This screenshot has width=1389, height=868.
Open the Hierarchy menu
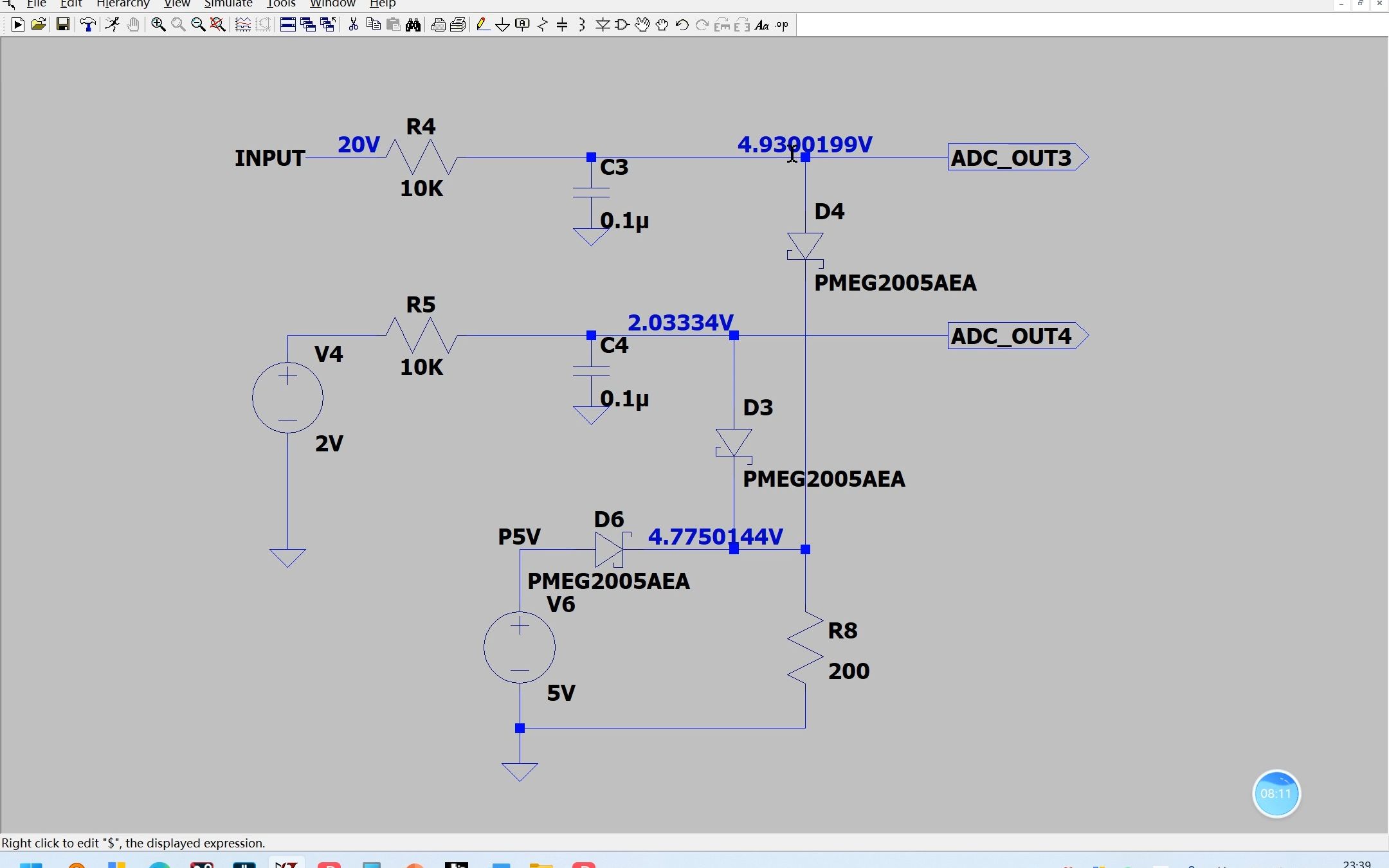pyautogui.click(x=123, y=4)
